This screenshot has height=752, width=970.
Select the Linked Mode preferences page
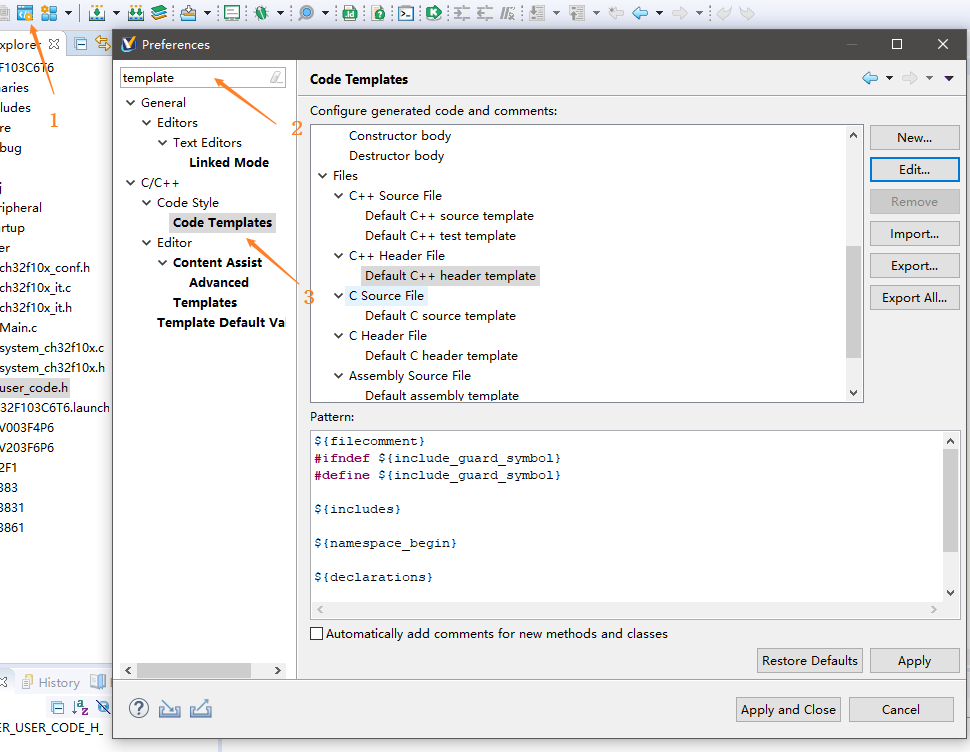tap(229, 163)
